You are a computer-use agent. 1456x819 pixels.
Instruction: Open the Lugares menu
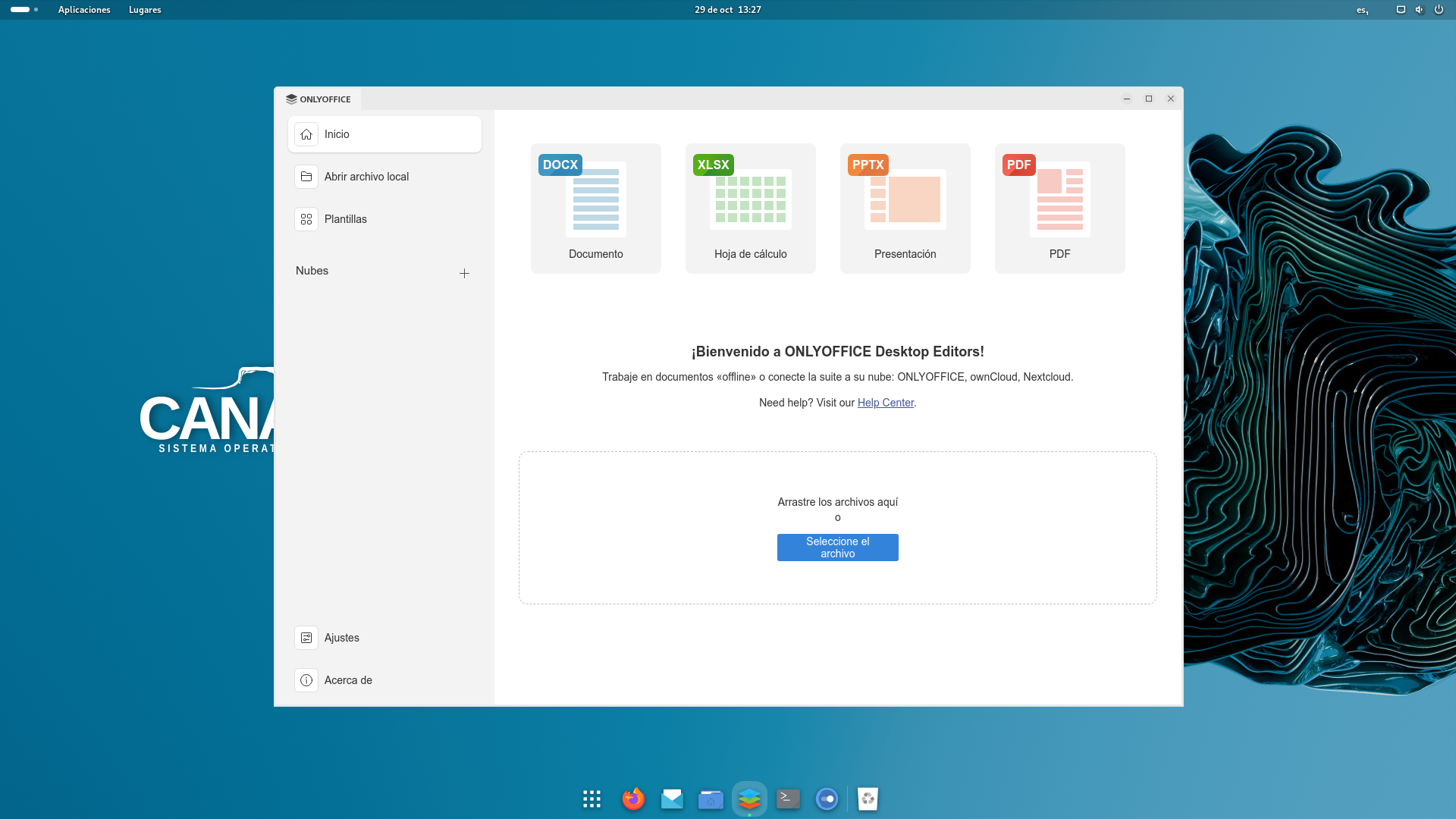click(145, 10)
